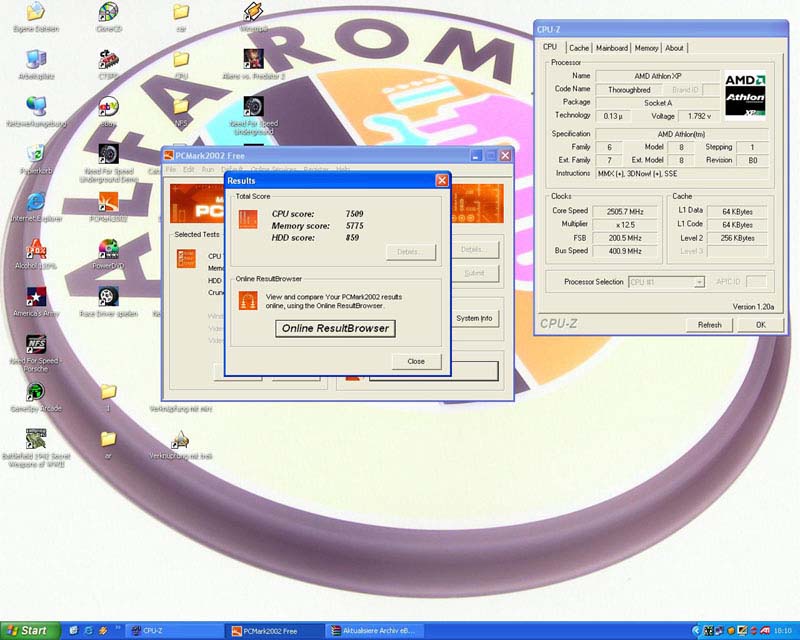Screen dimensions: 800x640
Task: Click the Multiplier value x 12.5
Action: (x=625, y=225)
